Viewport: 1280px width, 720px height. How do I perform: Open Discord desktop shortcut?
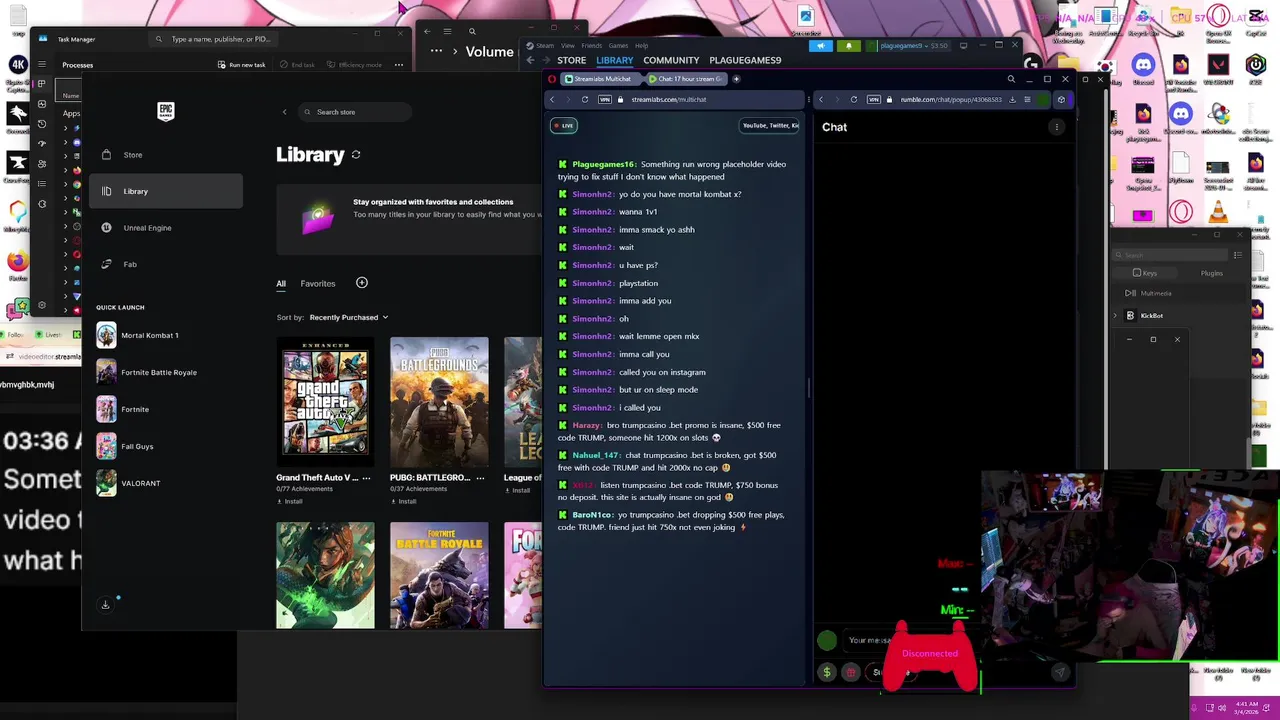(1144, 70)
